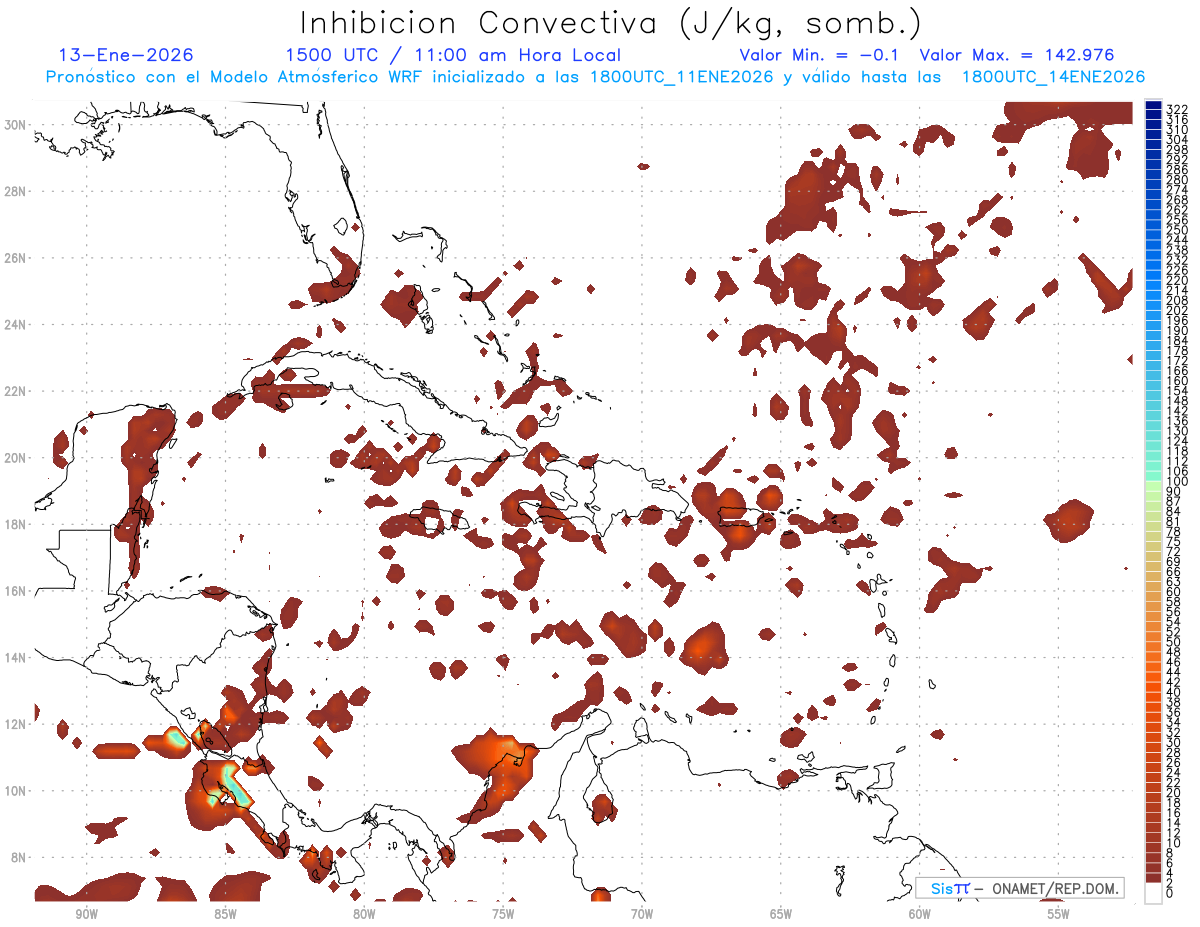
Task: Click the '85W' longitude label
Action: 225,914
